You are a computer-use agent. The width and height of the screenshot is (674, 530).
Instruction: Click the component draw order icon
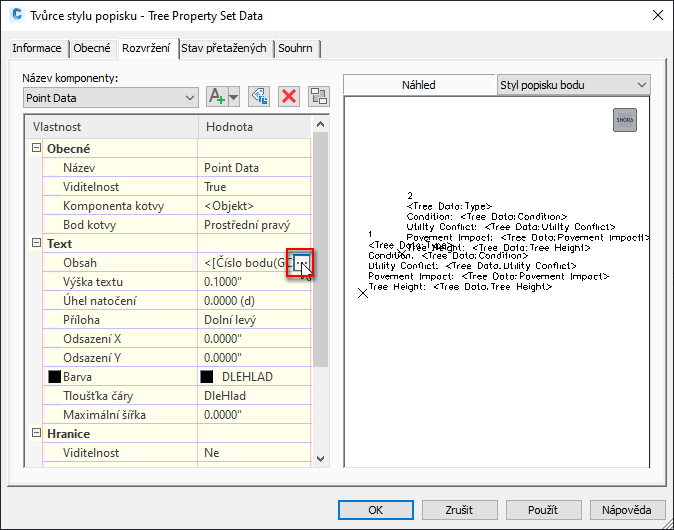(x=319, y=96)
